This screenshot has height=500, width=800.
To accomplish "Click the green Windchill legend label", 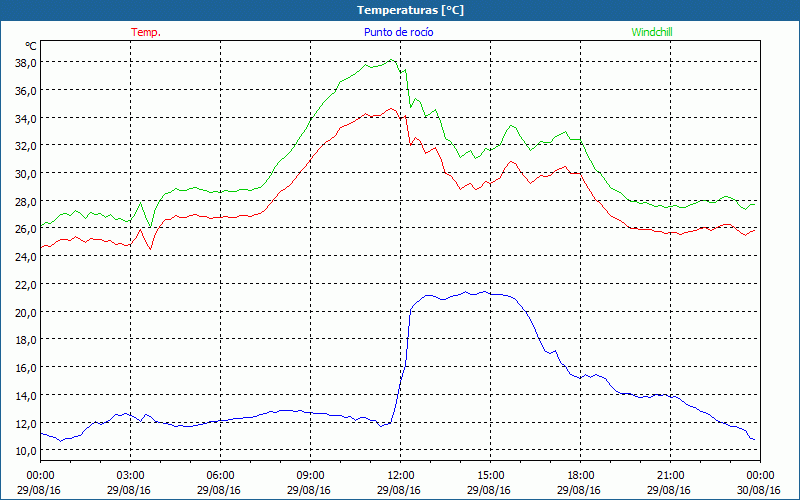I will pos(652,32).
